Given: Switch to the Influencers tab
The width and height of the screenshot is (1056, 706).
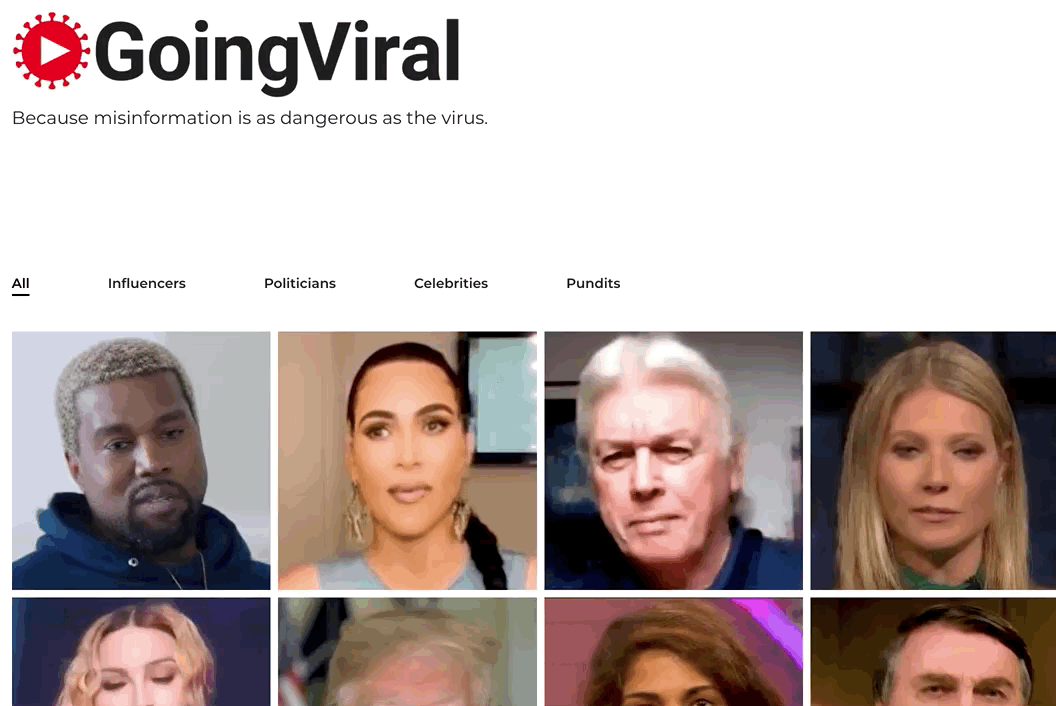Looking at the screenshot, I should click(147, 283).
